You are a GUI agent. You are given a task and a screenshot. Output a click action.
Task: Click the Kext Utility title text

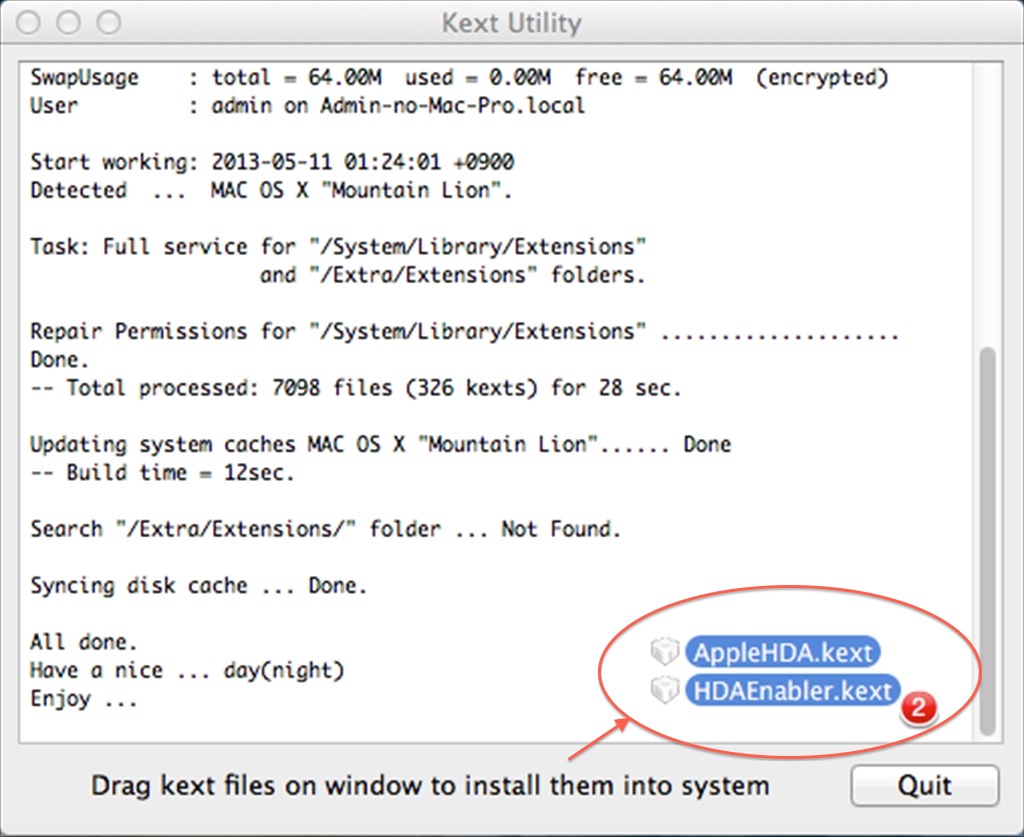click(x=511, y=23)
